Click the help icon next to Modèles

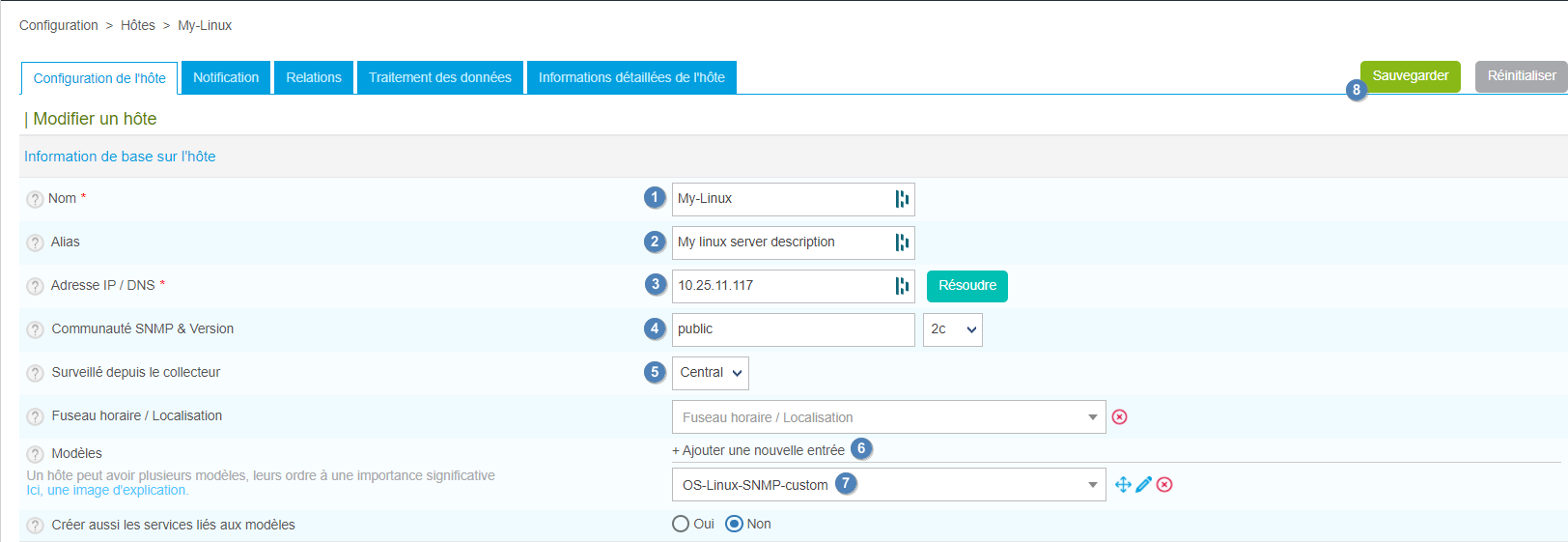(35, 454)
